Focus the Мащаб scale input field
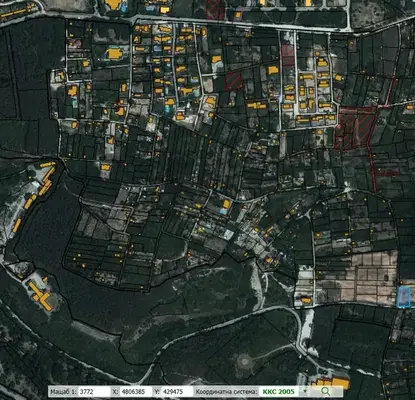The height and width of the screenshot is (400, 415). (x=94, y=391)
